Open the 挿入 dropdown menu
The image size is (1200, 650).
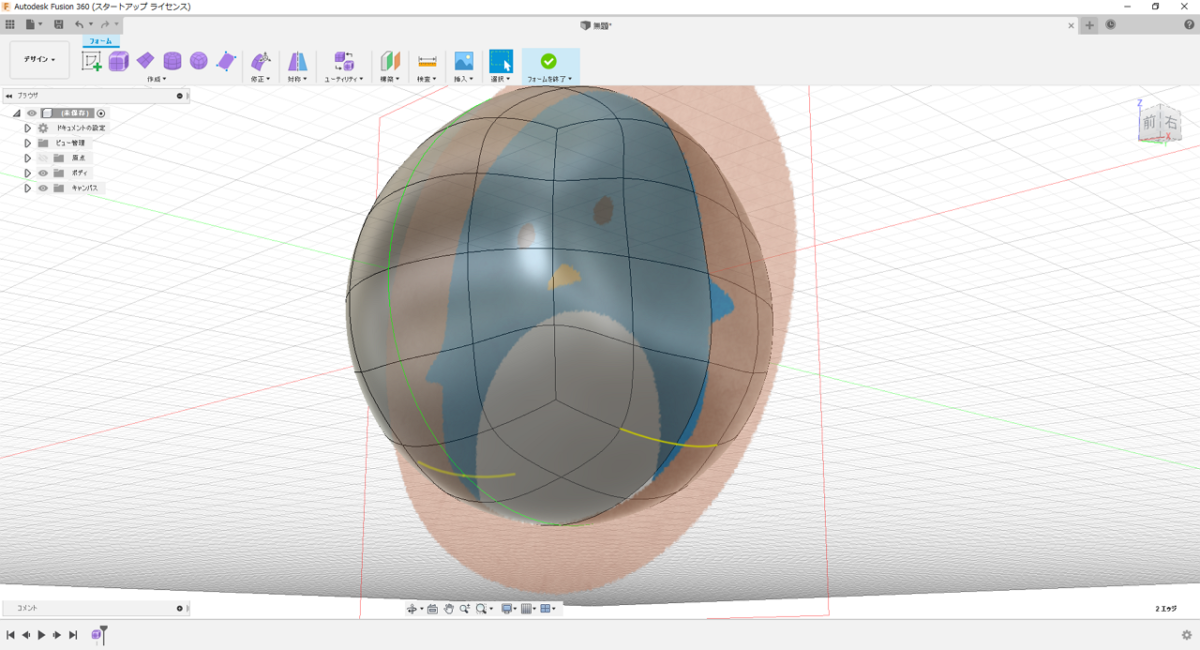click(464, 79)
